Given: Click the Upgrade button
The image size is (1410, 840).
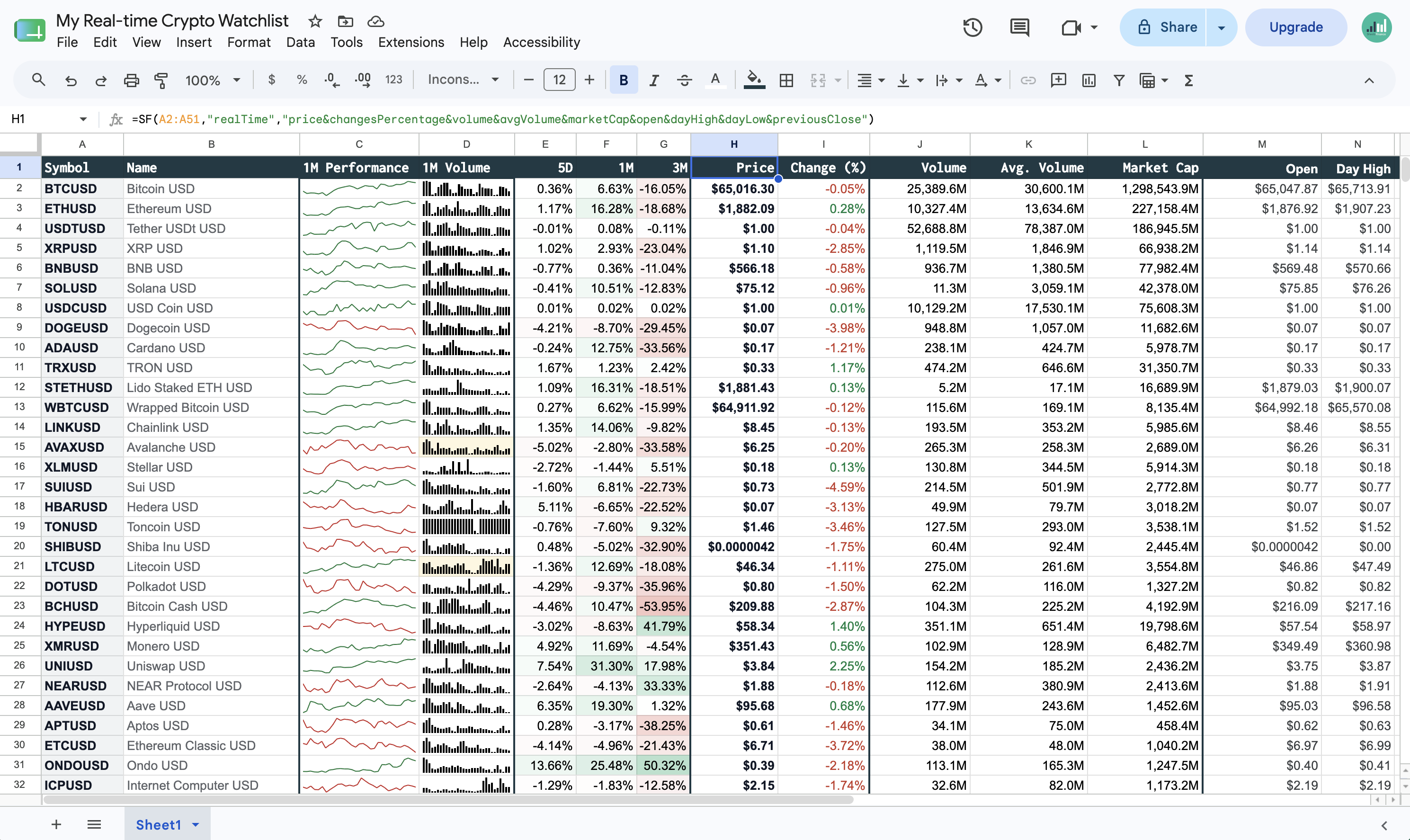Looking at the screenshot, I should click(x=1296, y=27).
